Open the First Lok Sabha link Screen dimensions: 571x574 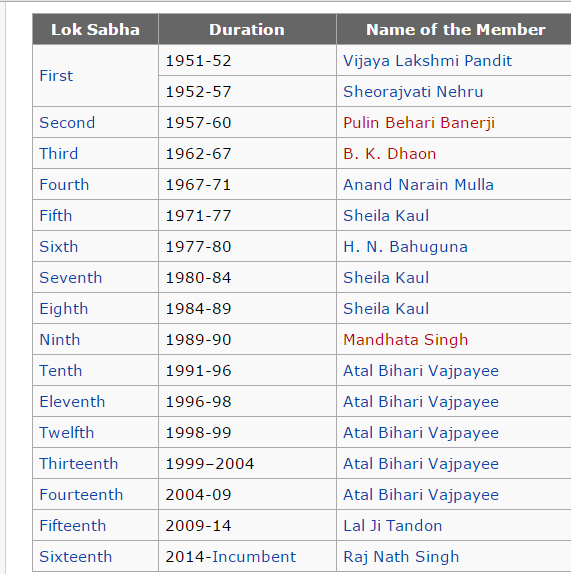[x=56, y=76]
